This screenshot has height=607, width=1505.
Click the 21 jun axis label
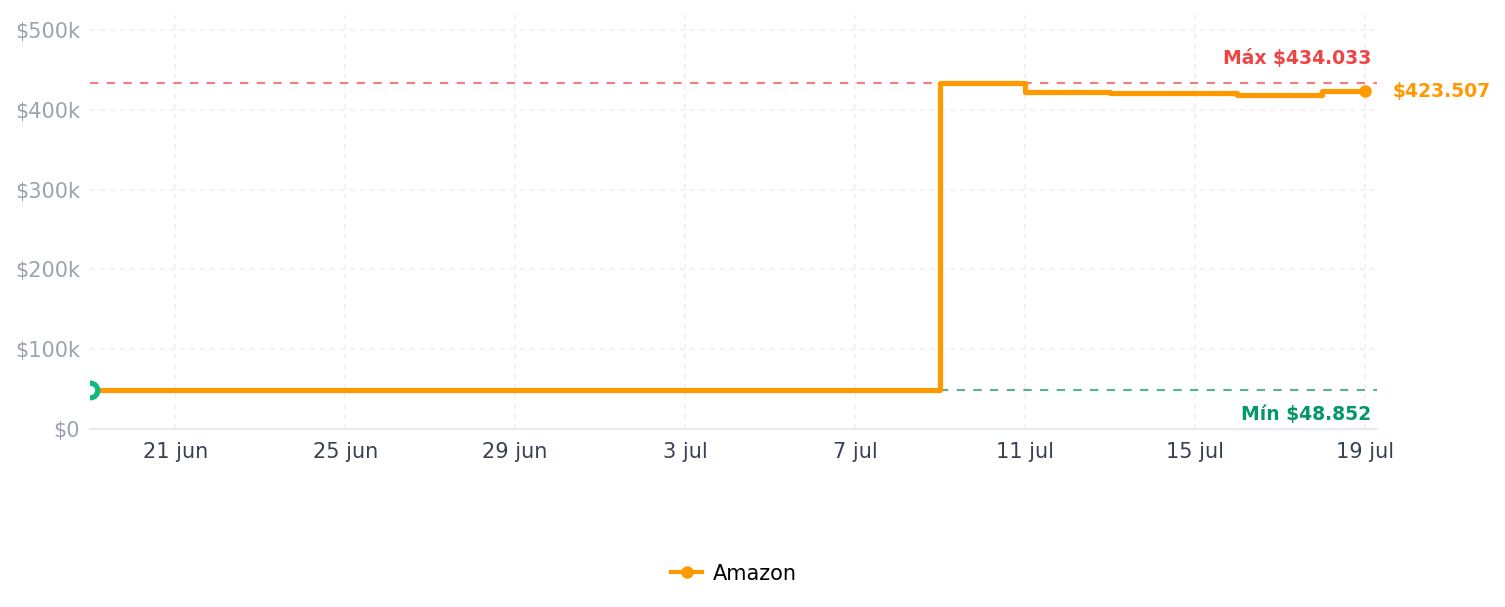pyautogui.click(x=175, y=451)
